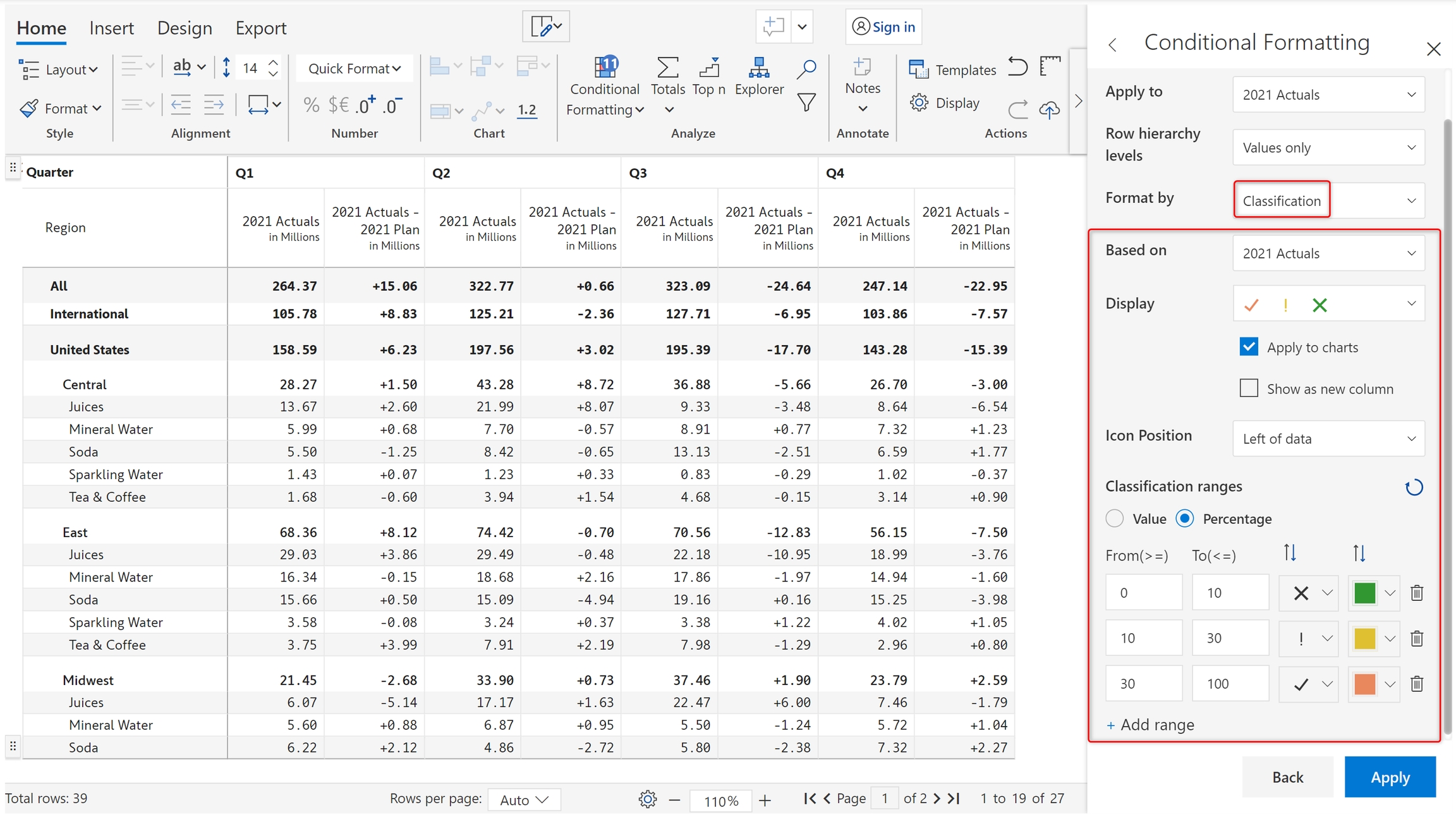The width and height of the screenshot is (1456, 817).
Task: Uncheck Apply to charts checkbox
Action: coord(1249,347)
